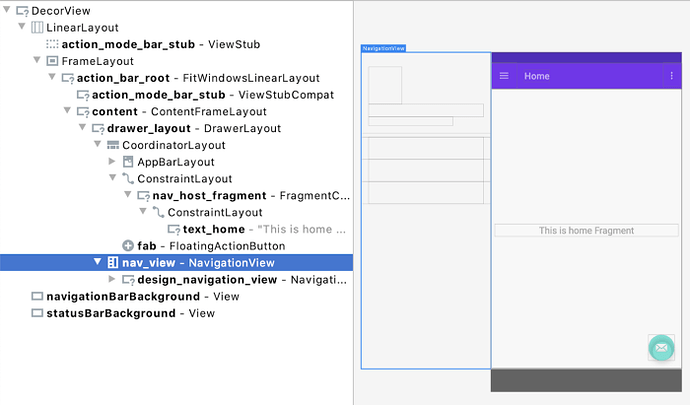Collapse the nav_view tree node
690x405 pixels.
pyautogui.click(x=97, y=263)
